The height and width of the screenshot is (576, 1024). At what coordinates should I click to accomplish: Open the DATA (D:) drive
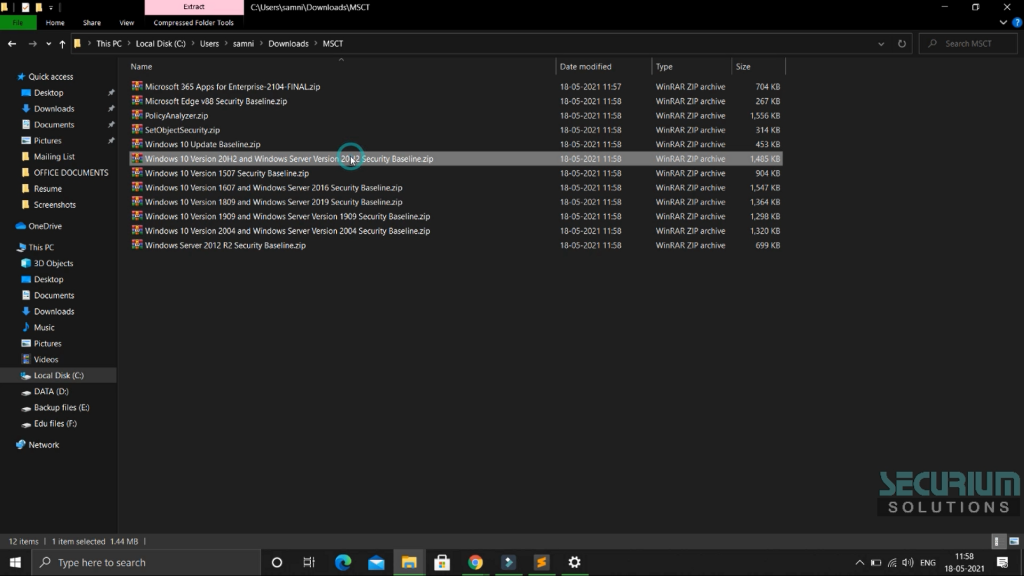pyautogui.click(x=51, y=391)
